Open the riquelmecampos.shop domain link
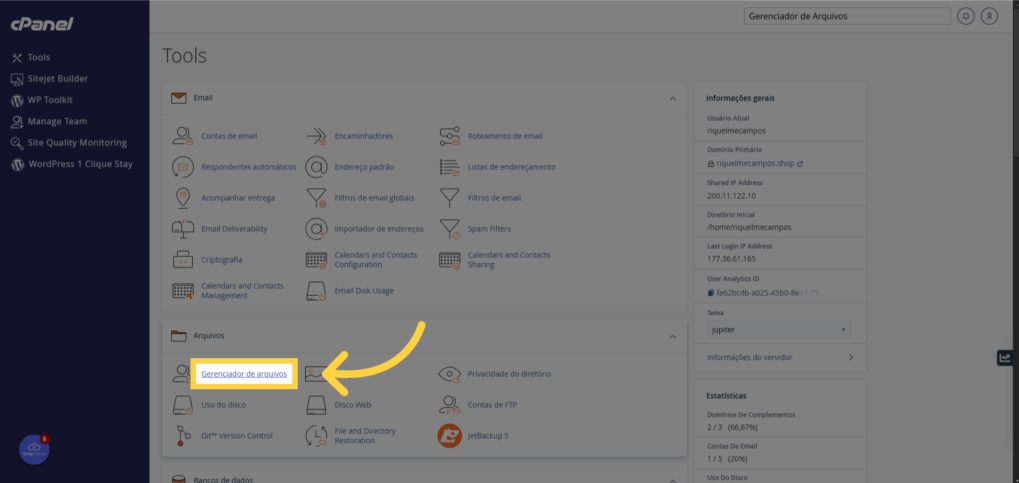 [x=755, y=164]
